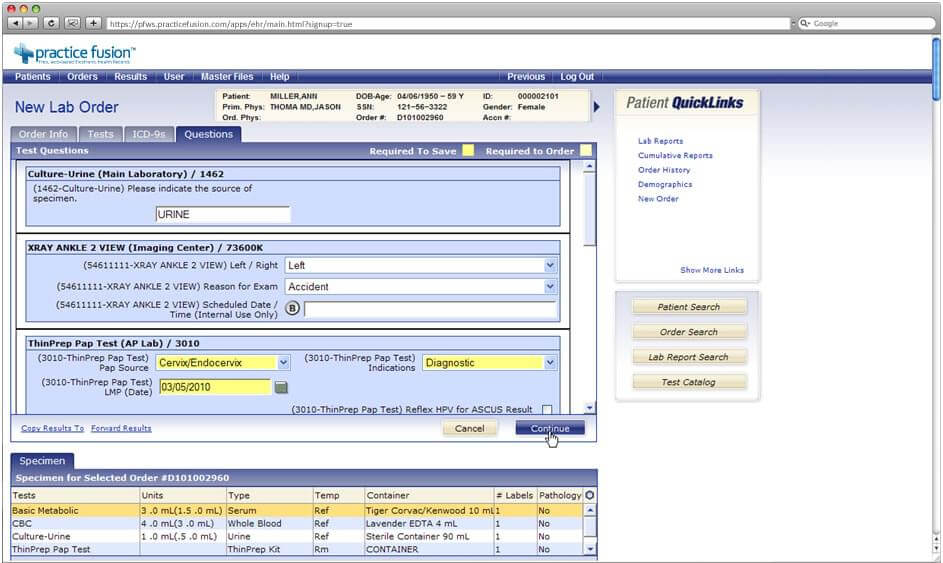The image size is (943, 563).
Task: Switch to the ICD-9s tab
Action: pos(148,134)
